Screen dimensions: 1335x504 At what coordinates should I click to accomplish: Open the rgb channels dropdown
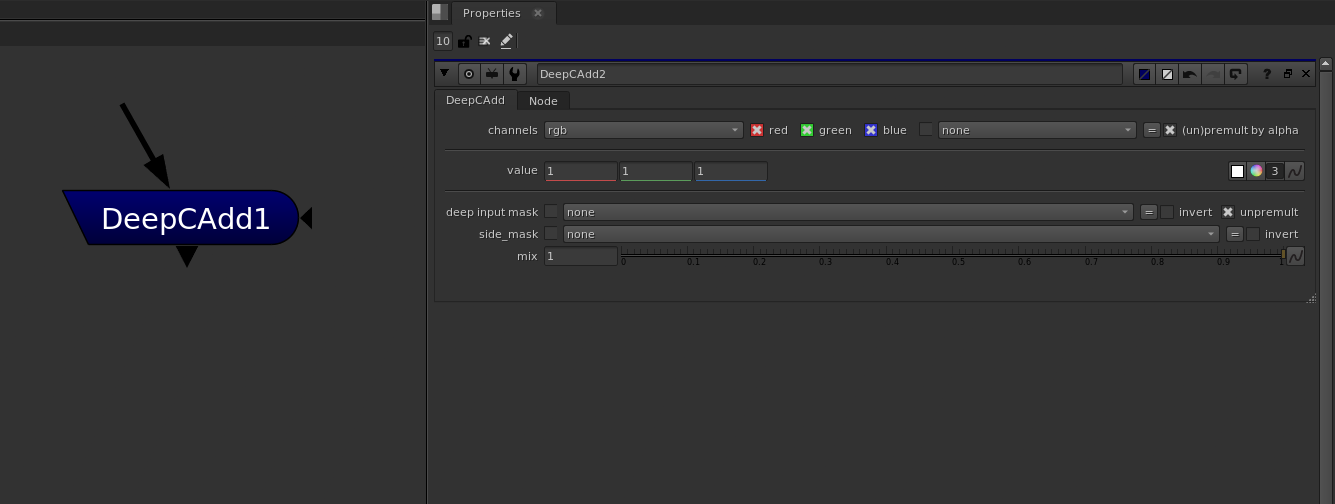[x=643, y=130]
